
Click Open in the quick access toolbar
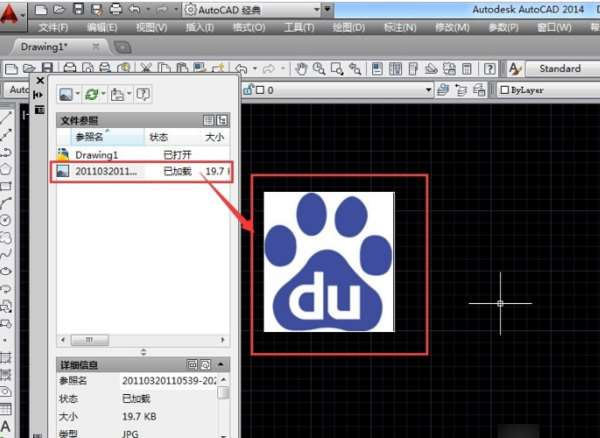point(59,10)
